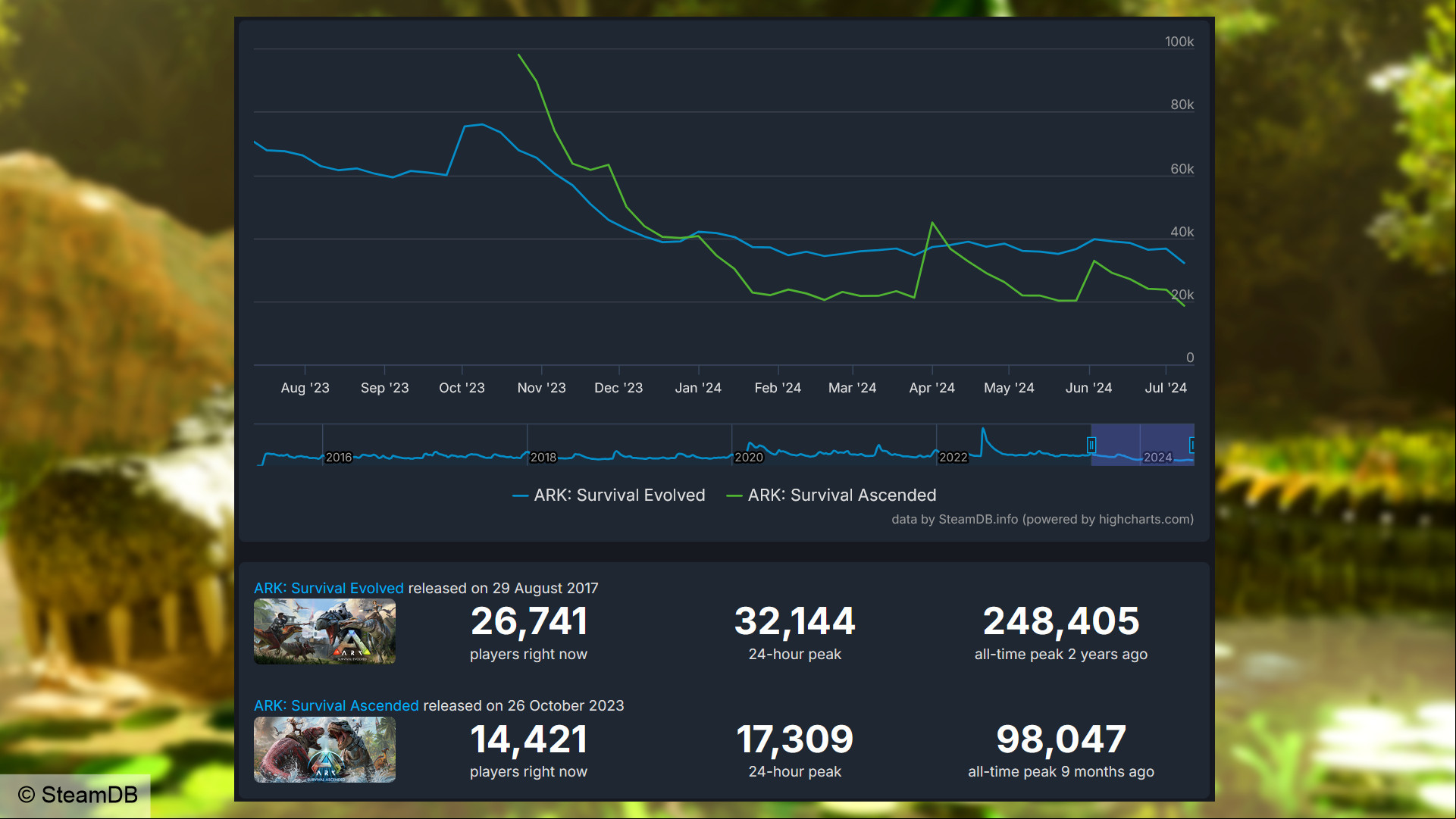Image resolution: width=1456 pixels, height=819 pixels.
Task: Click the May '24 axis label
Action: (x=1009, y=387)
